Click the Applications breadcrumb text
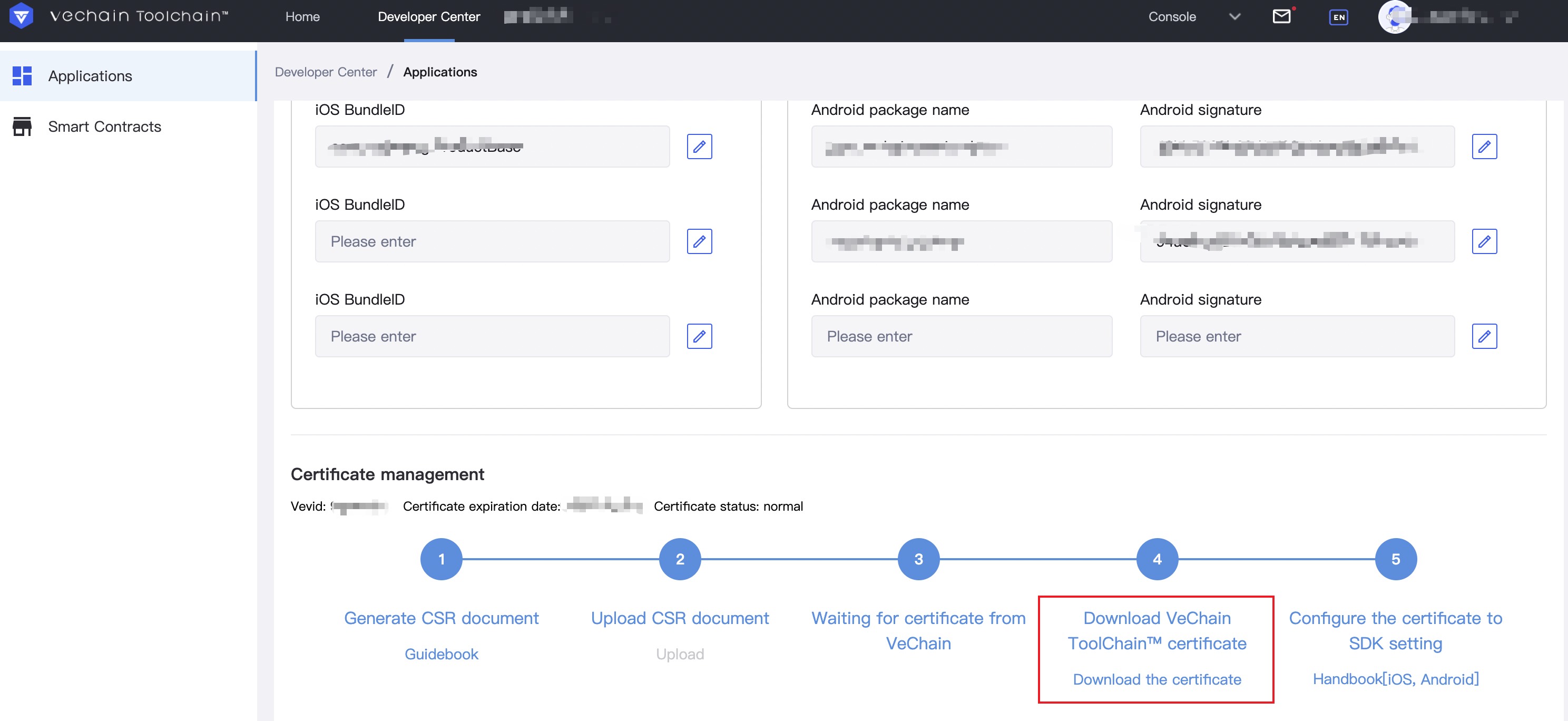Screen dimensions: 1568x721 [x=440, y=72]
